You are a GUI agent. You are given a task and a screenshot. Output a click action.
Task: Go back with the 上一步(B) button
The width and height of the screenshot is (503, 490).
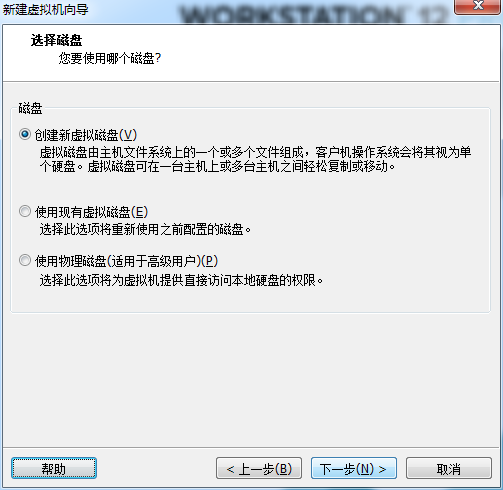[259, 468]
